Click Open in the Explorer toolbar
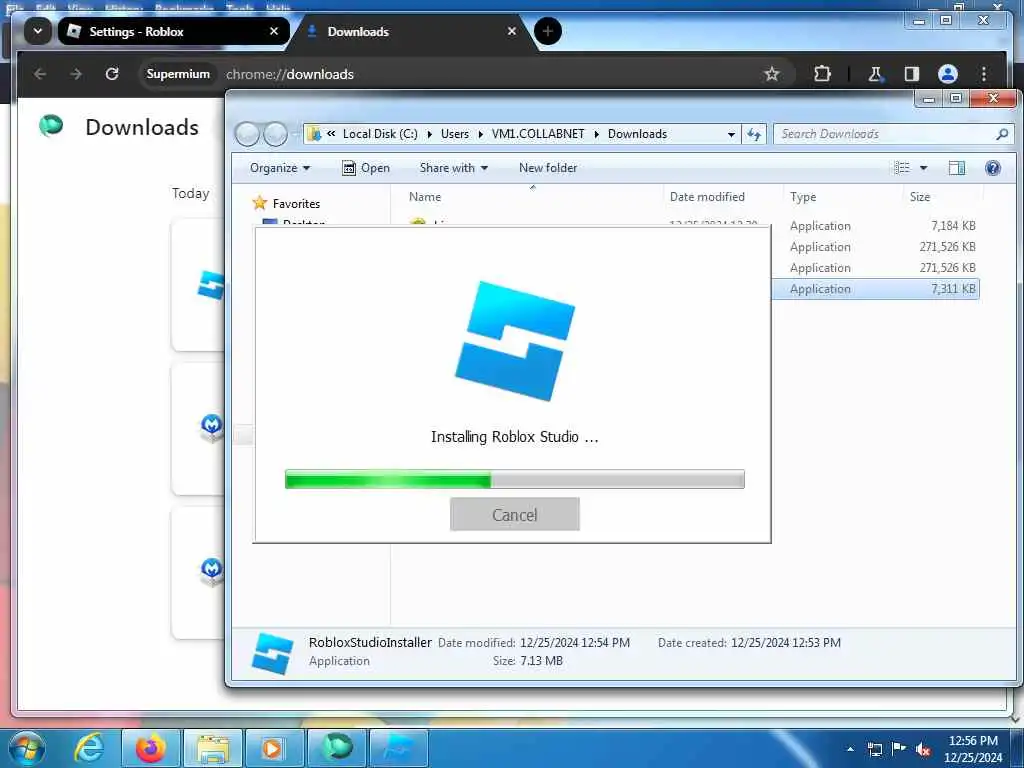 (x=366, y=168)
